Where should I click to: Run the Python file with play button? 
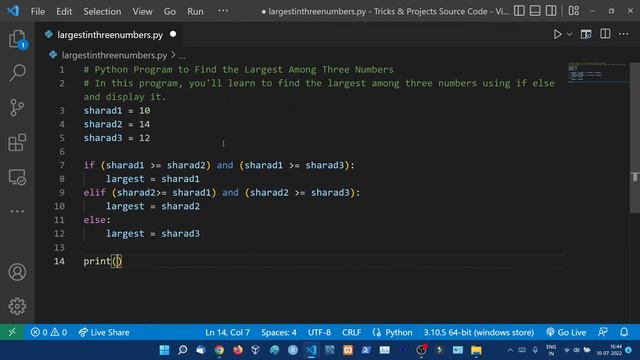557,34
